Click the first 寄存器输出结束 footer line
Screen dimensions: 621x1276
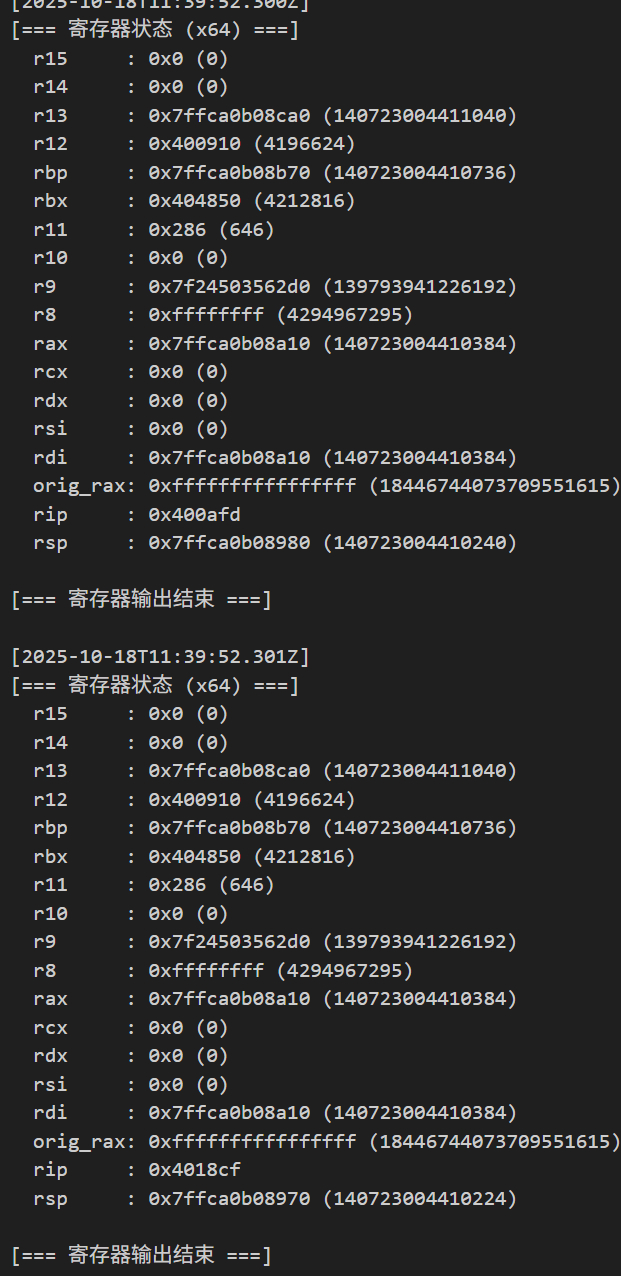point(141,600)
